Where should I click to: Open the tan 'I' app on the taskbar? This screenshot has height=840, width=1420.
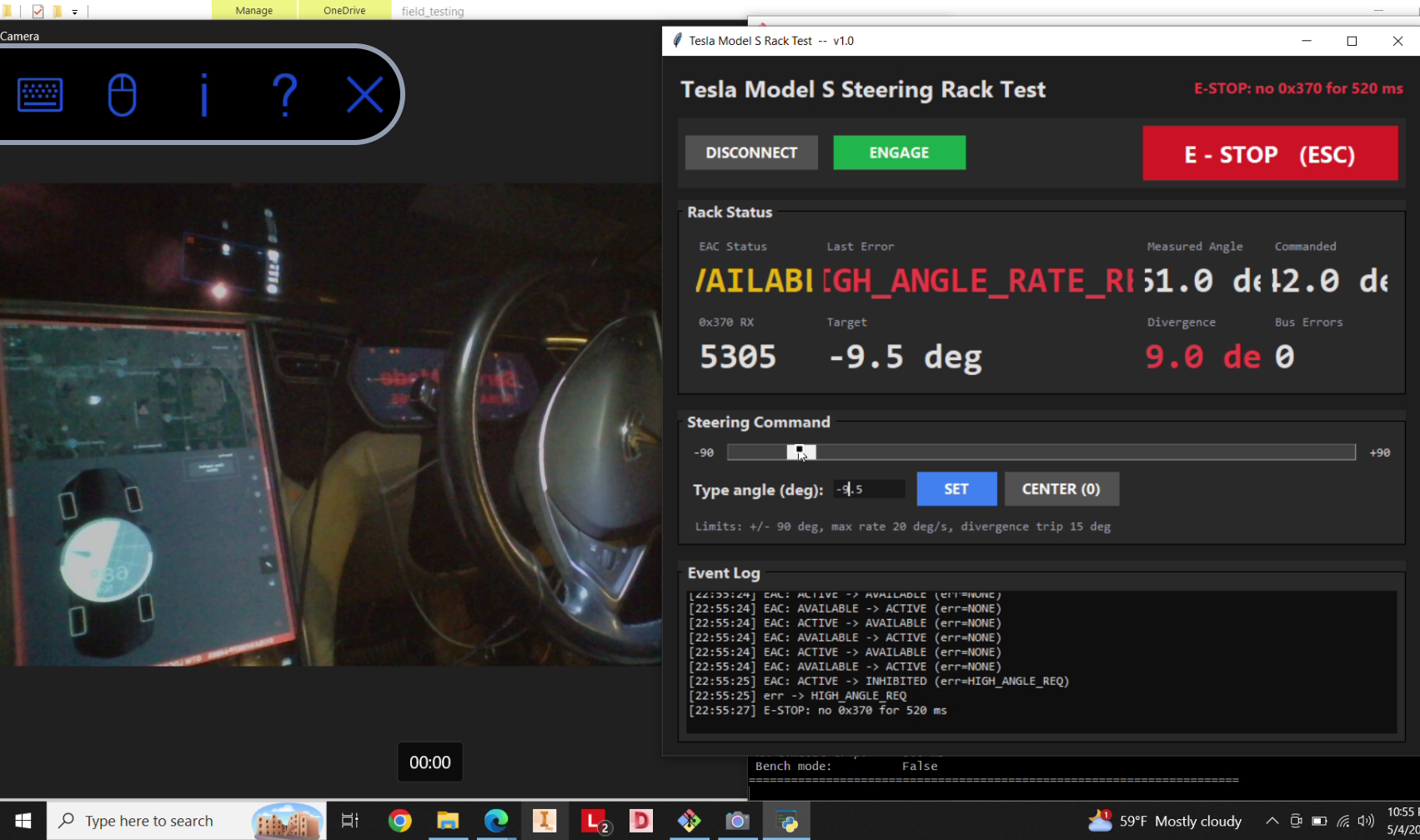[x=544, y=821]
